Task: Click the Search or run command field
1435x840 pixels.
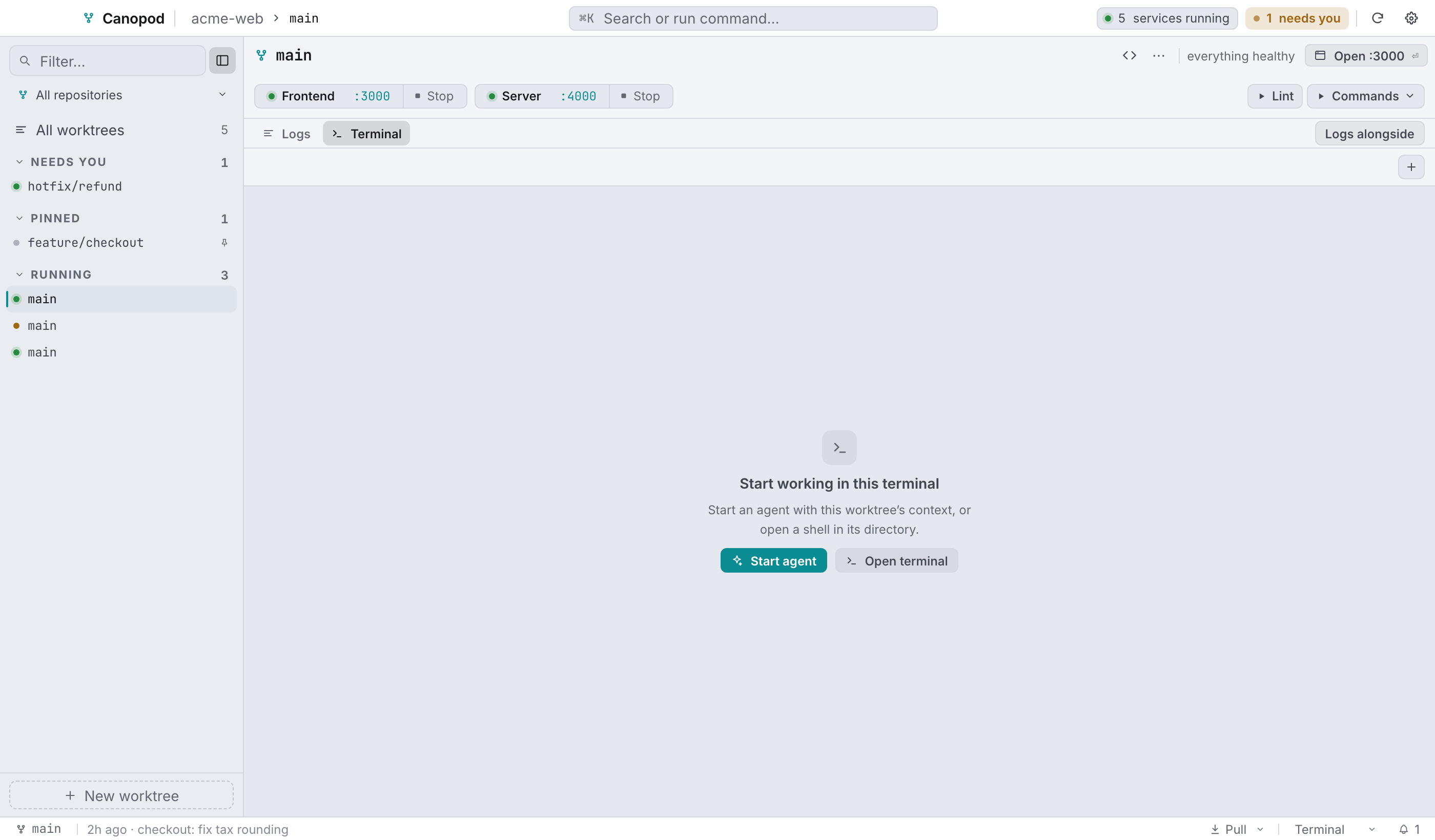Action: click(753, 18)
